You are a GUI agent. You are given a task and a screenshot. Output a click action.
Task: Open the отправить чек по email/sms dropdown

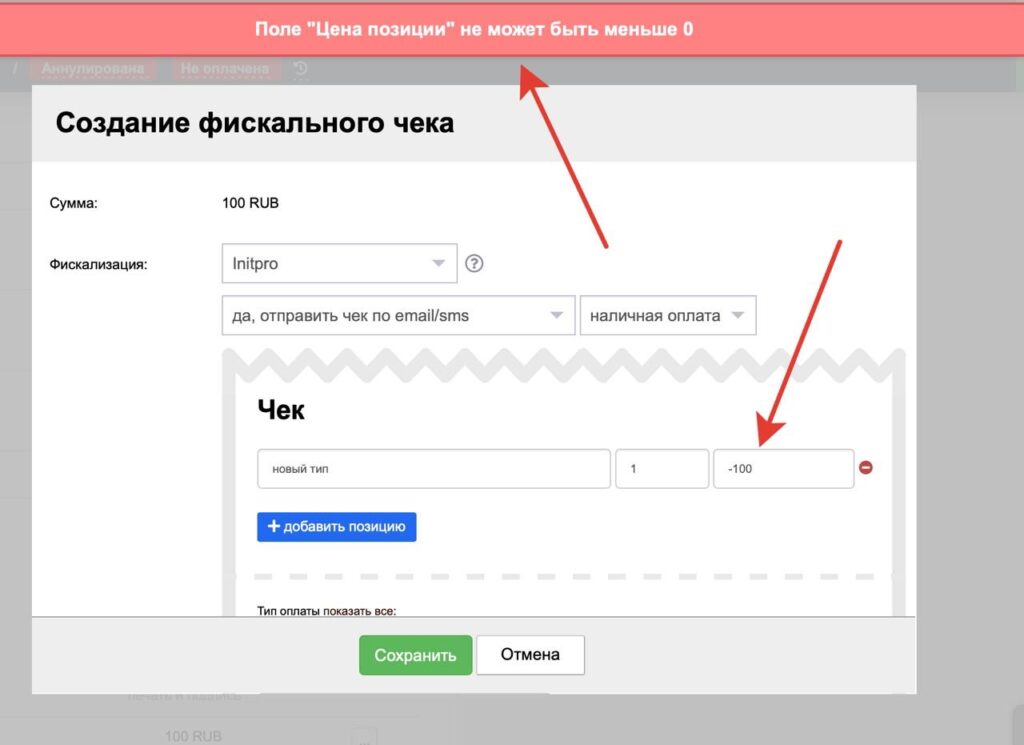[x=398, y=315]
